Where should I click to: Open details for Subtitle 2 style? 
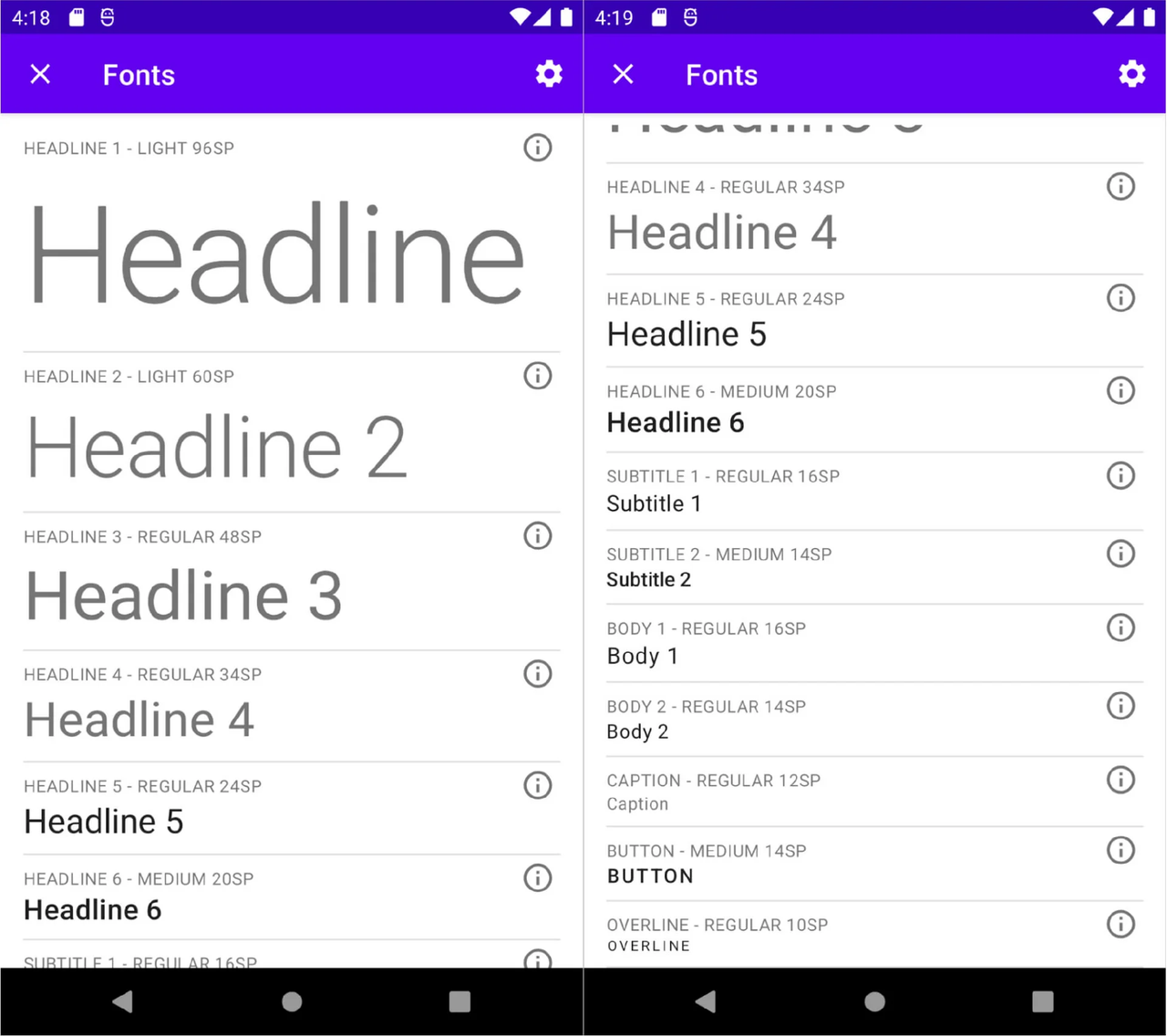point(1121,553)
